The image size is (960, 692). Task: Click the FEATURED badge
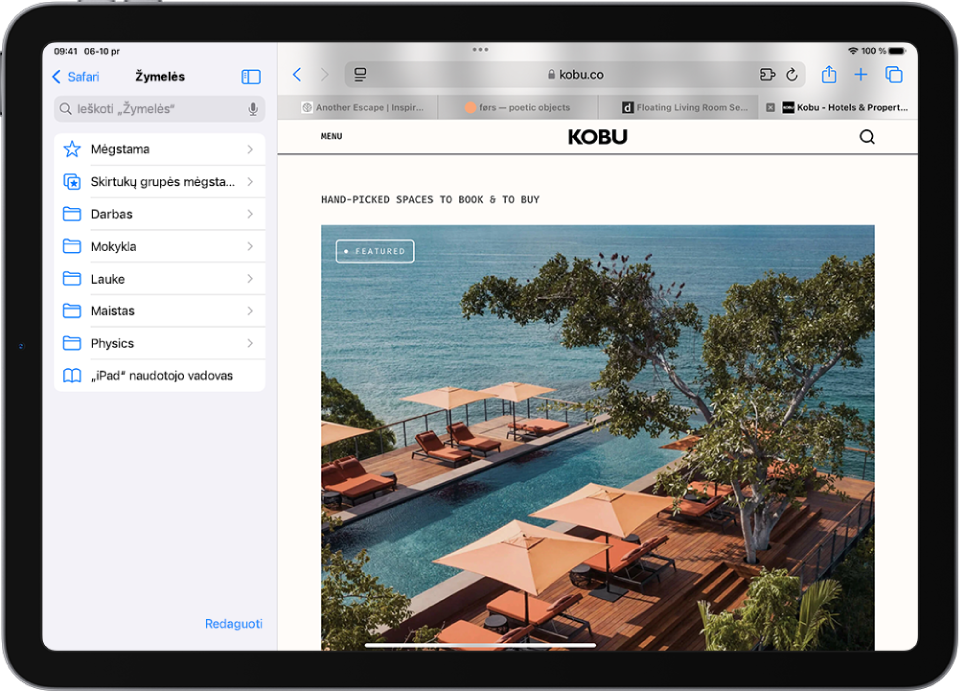click(x=375, y=251)
